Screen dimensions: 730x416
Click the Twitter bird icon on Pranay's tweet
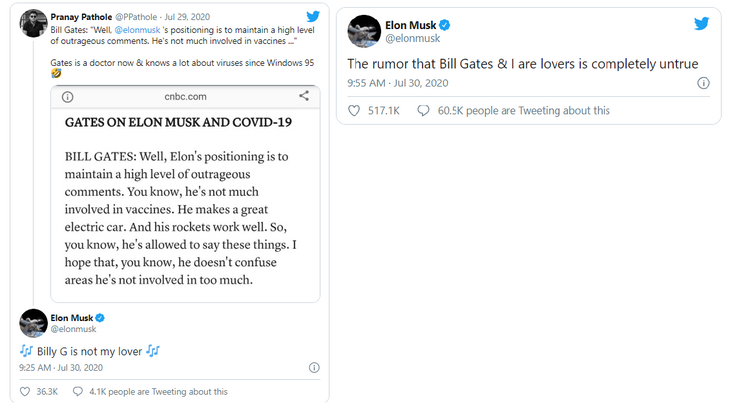313,17
